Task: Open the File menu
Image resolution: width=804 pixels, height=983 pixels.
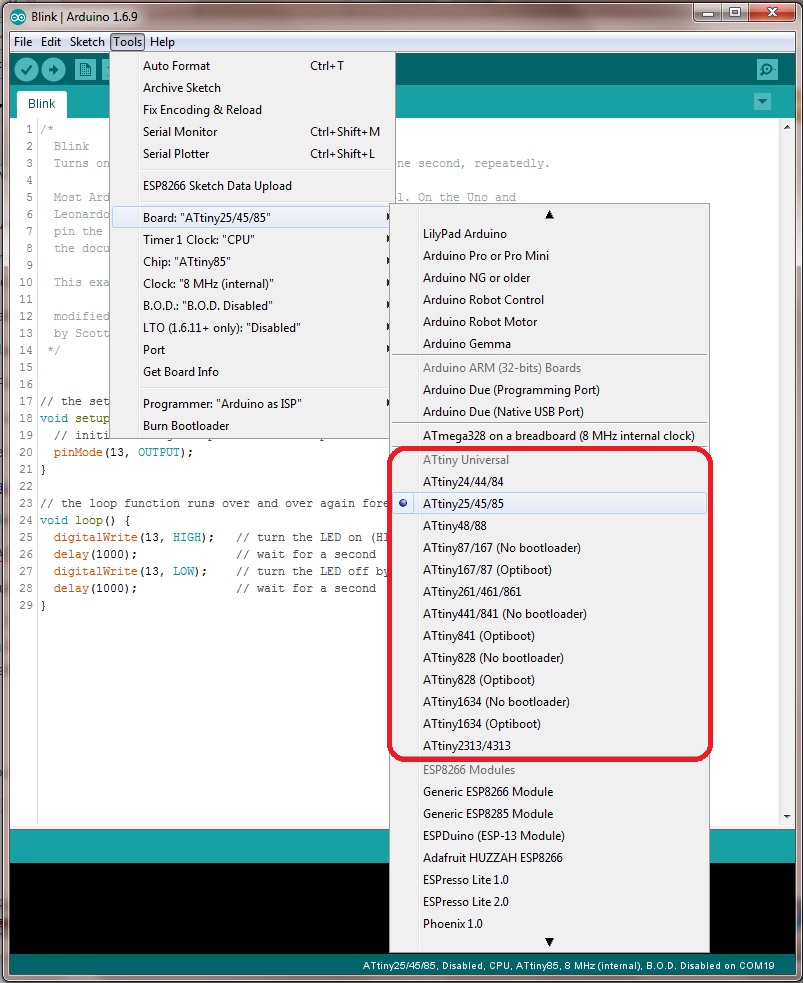Action: click(23, 42)
